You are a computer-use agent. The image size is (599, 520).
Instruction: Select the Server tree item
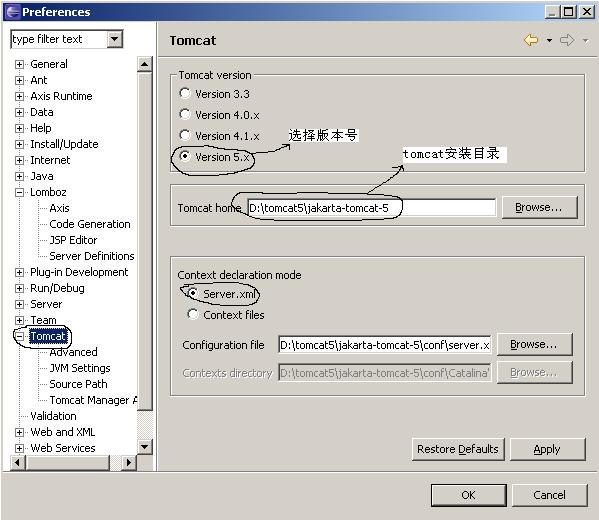pyautogui.click(x=46, y=304)
